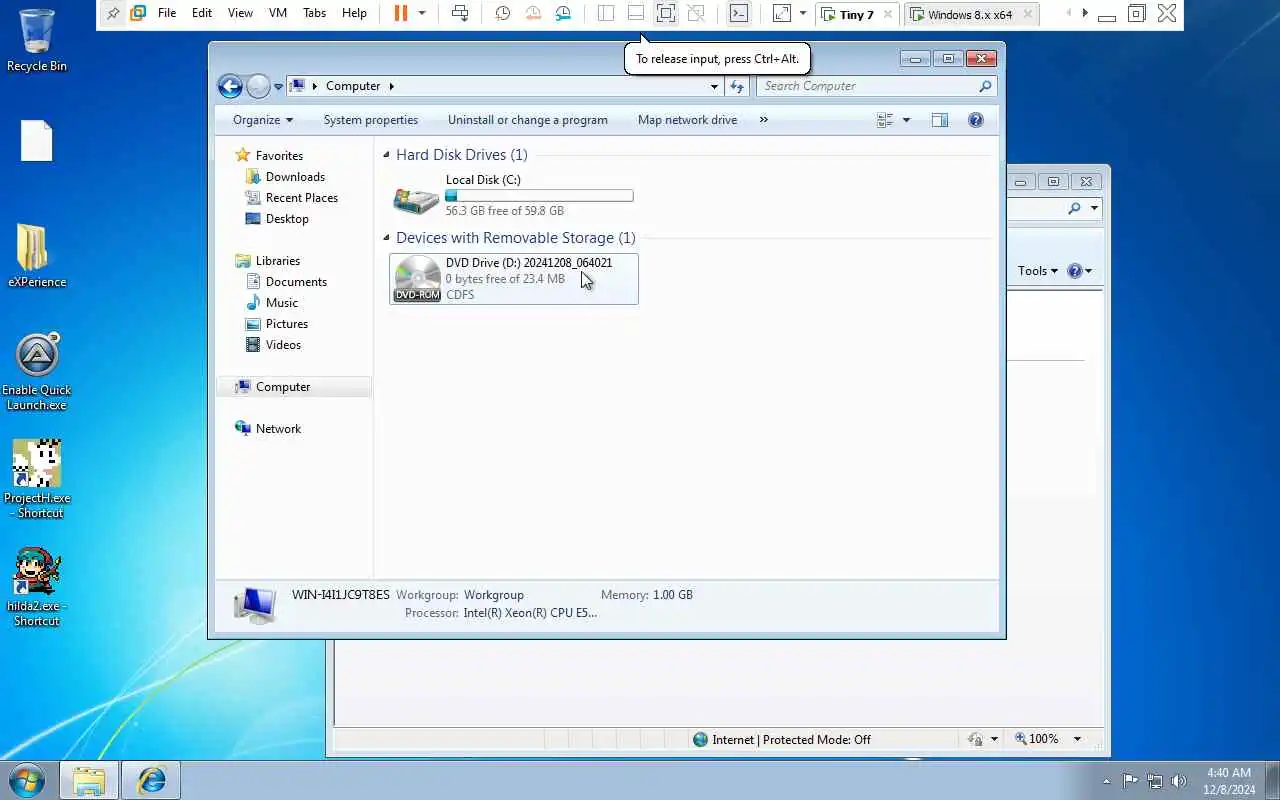Take a snapshot with the clock icon

(503, 13)
